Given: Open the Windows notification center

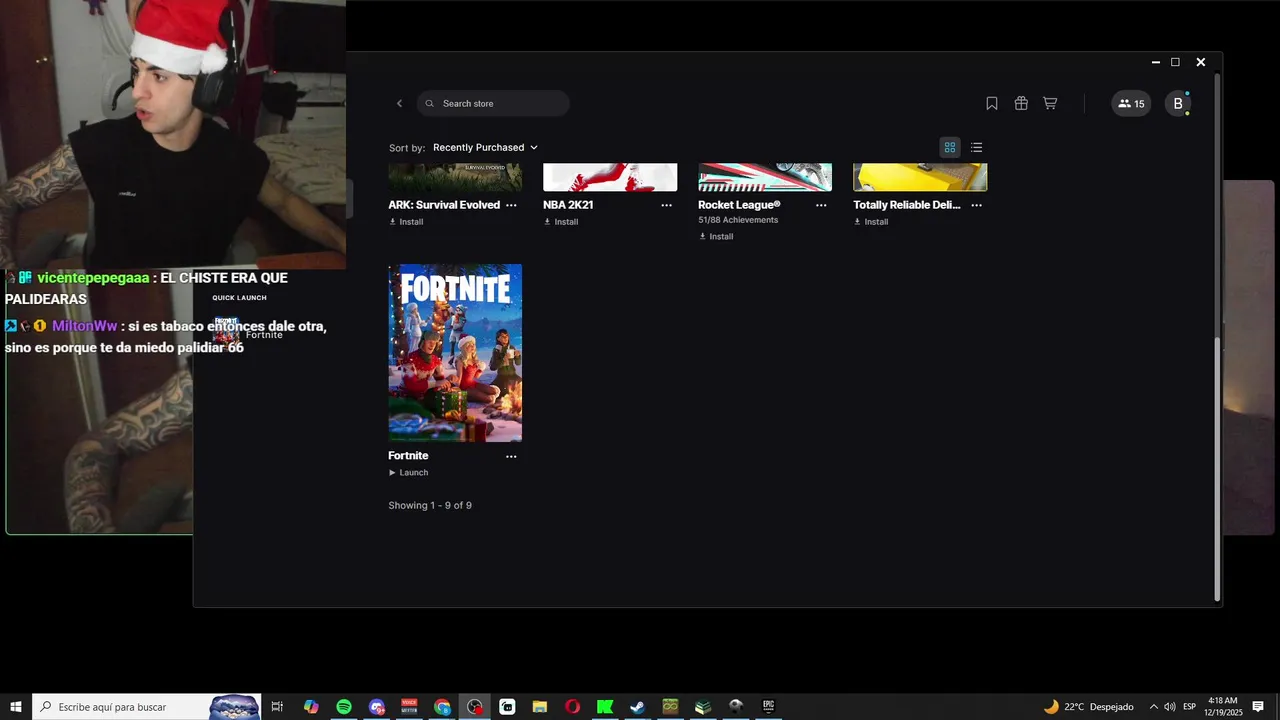Looking at the screenshot, I should click(1258, 707).
